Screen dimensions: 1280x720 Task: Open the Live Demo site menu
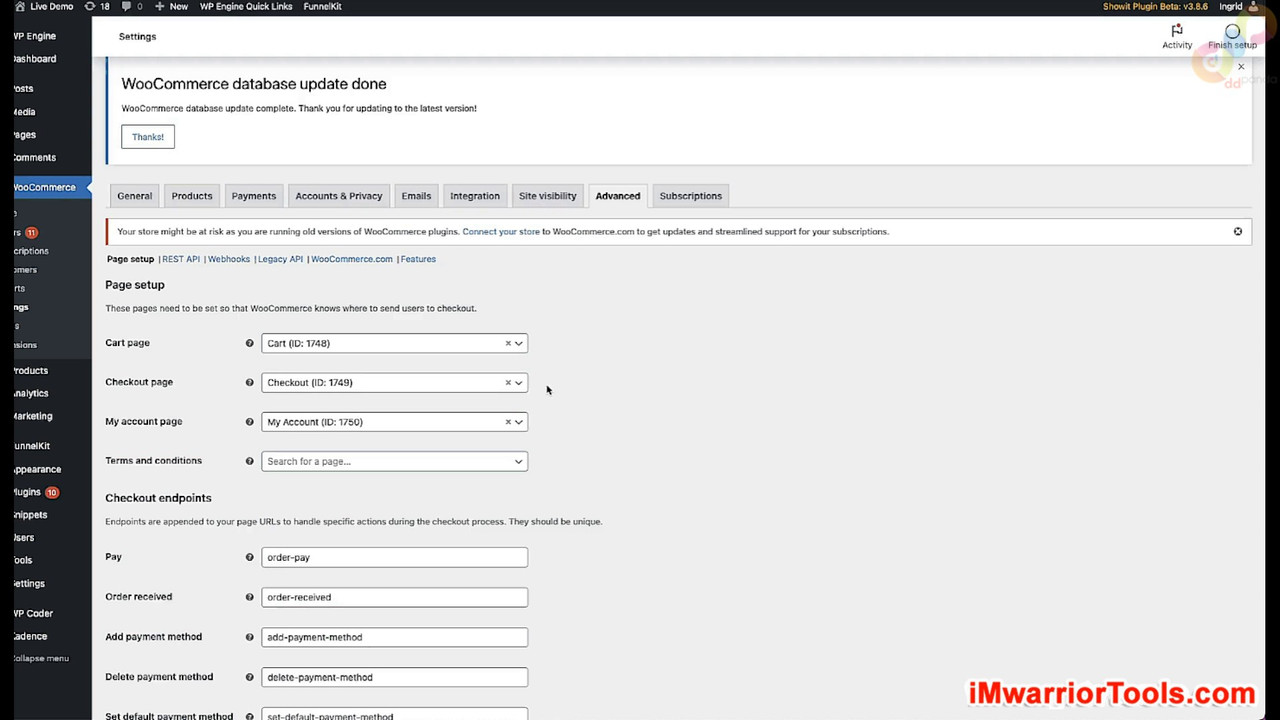[45, 6]
